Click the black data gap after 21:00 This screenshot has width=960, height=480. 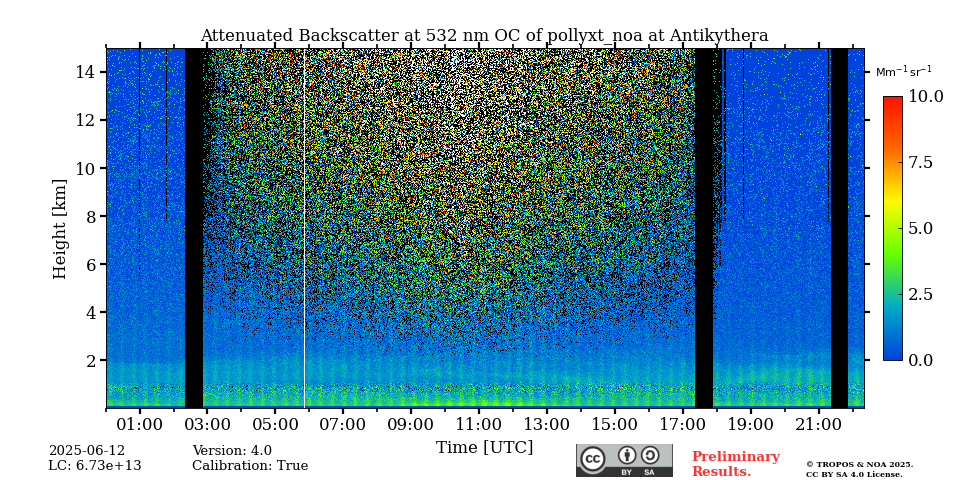(x=839, y=228)
